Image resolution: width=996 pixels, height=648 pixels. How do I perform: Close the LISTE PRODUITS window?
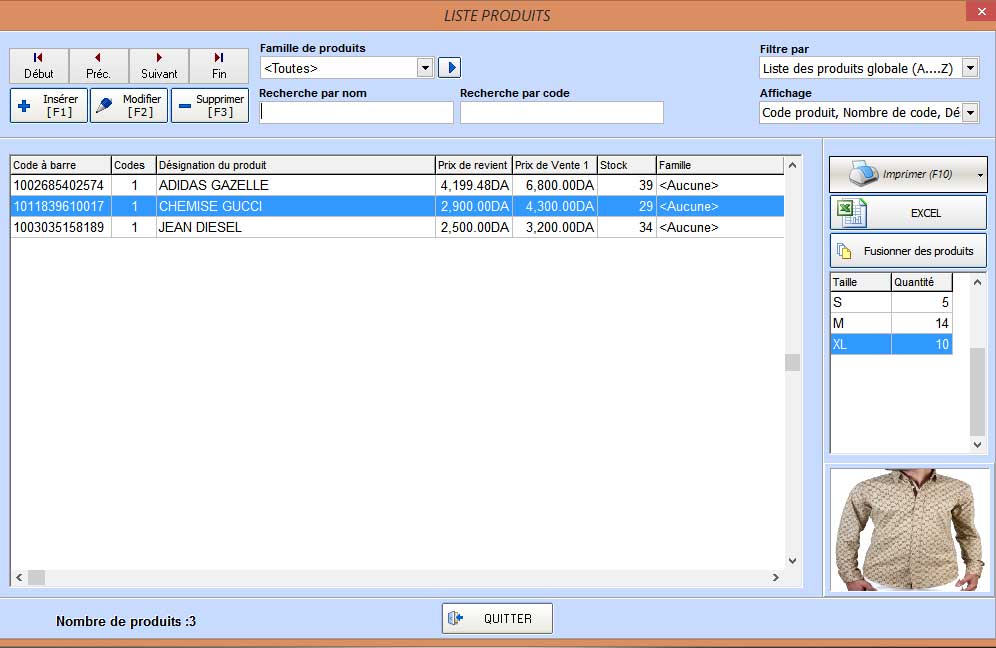click(x=981, y=11)
